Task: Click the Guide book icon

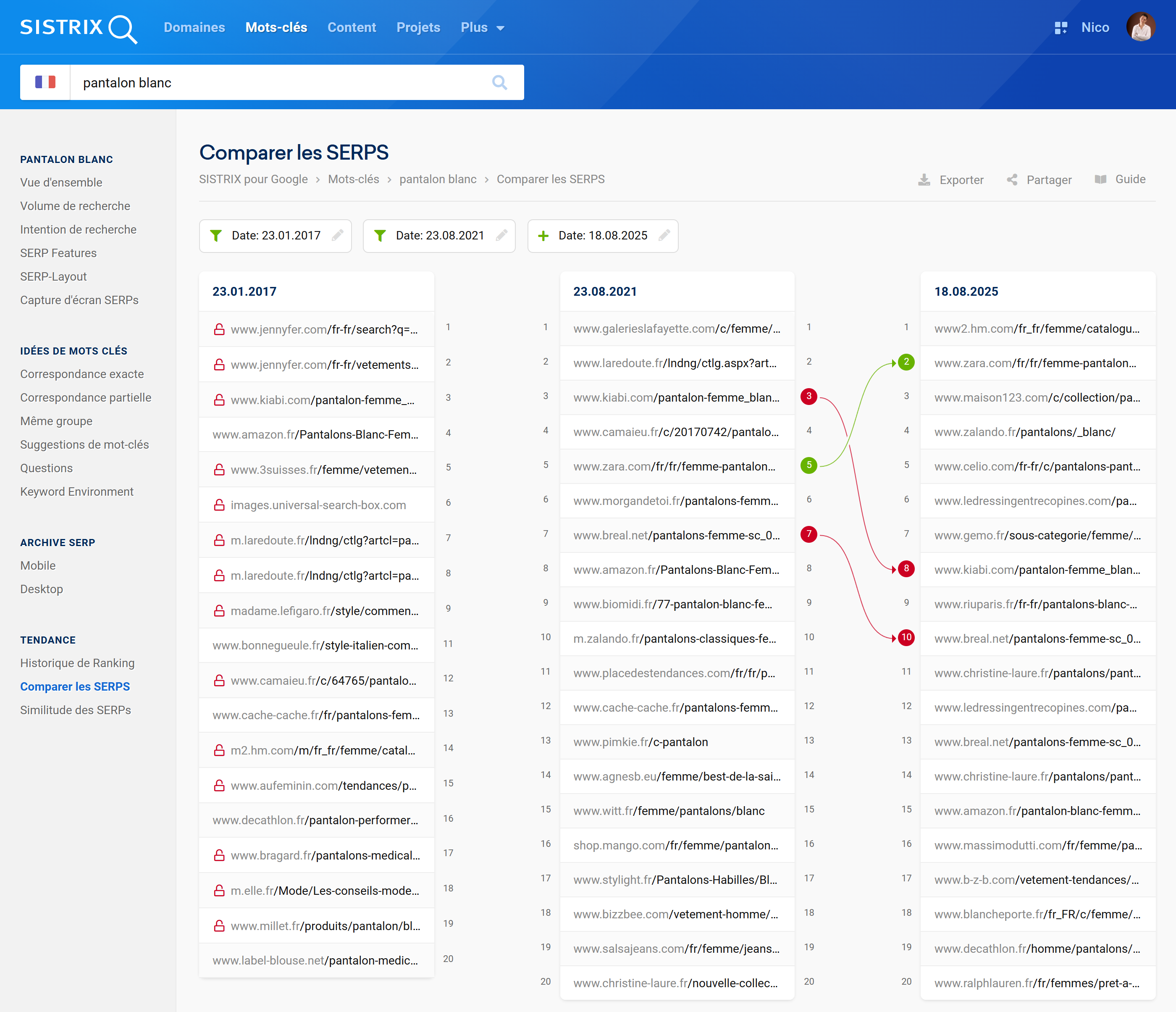Action: point(1100,179)
